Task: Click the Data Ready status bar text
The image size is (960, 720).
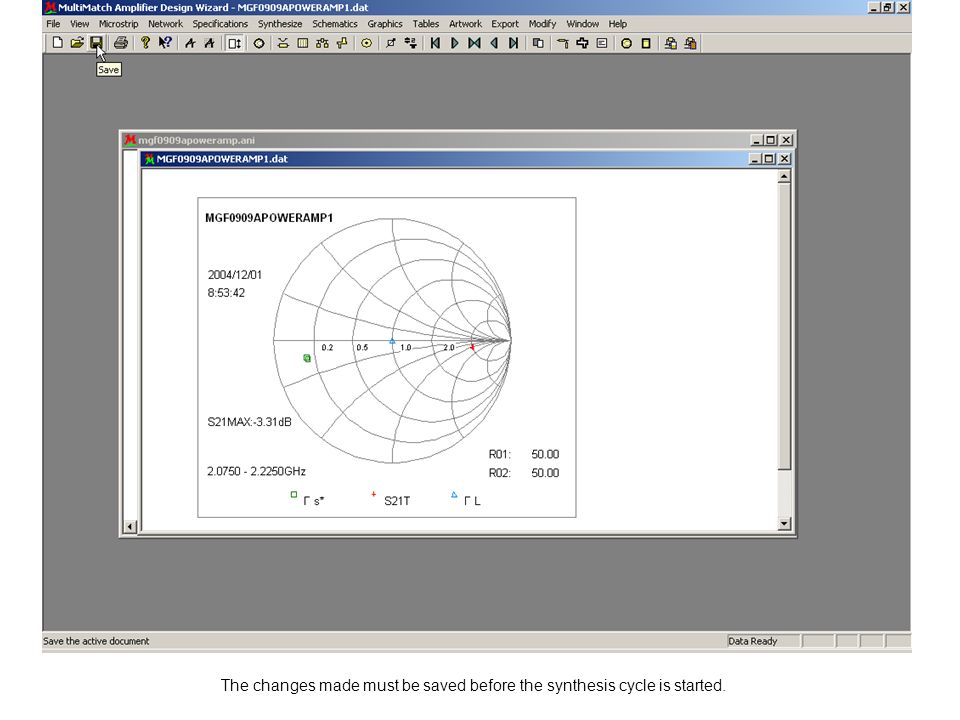Action: (752, 641)
